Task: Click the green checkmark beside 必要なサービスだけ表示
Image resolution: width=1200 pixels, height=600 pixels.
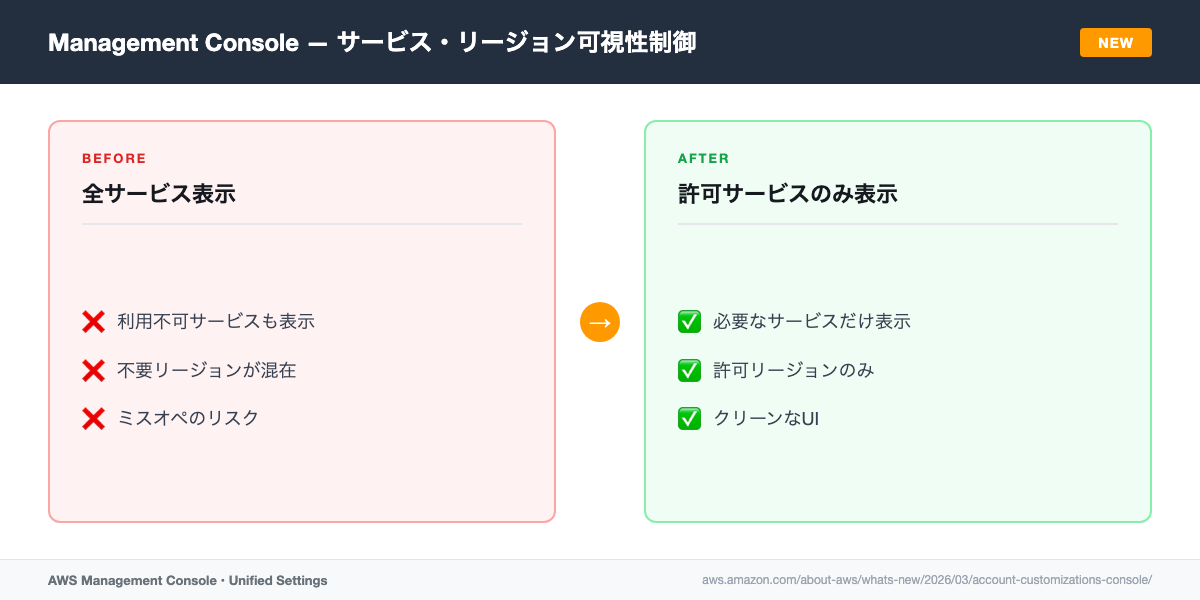Action: [x=689, y=322]
